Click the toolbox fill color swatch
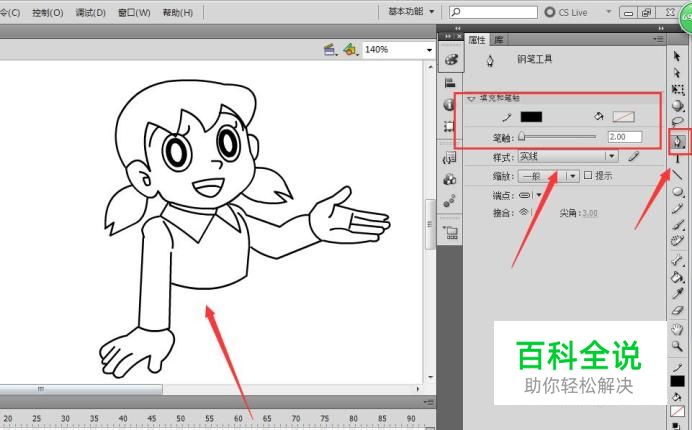This screenshot has width=692, height=430. click(677, 411)
